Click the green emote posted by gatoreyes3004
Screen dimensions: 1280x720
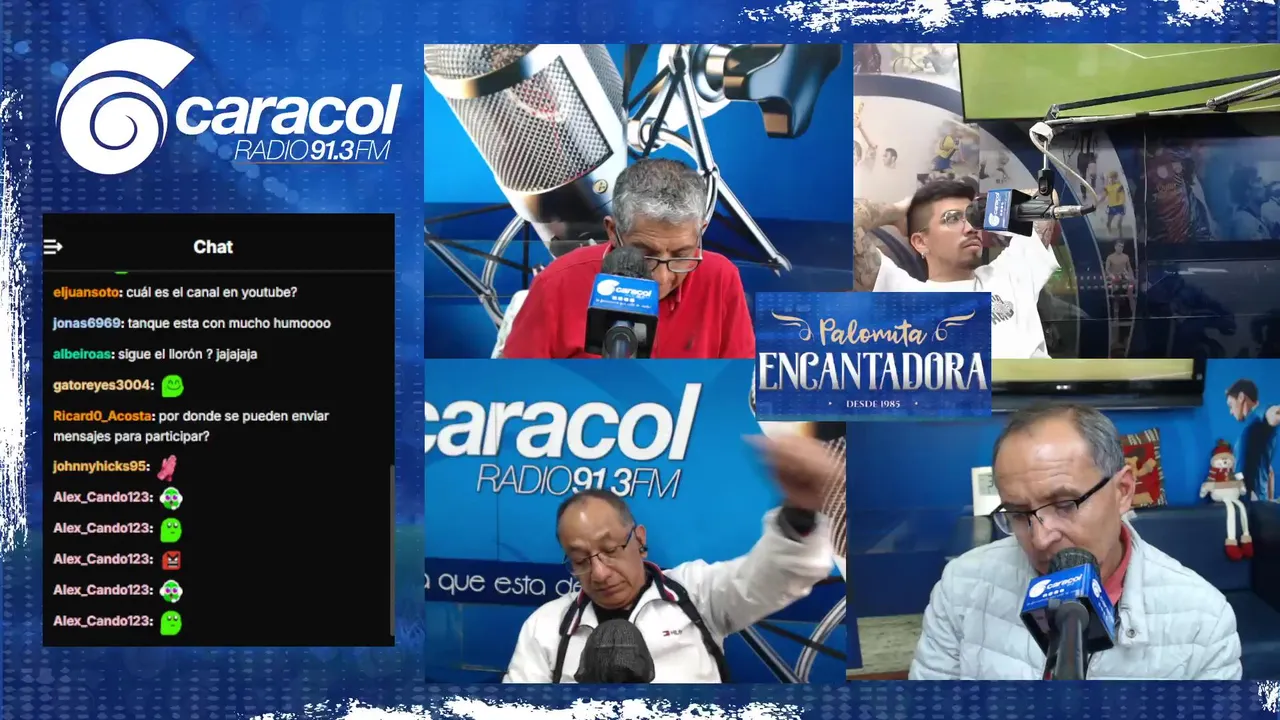(172, 385)
